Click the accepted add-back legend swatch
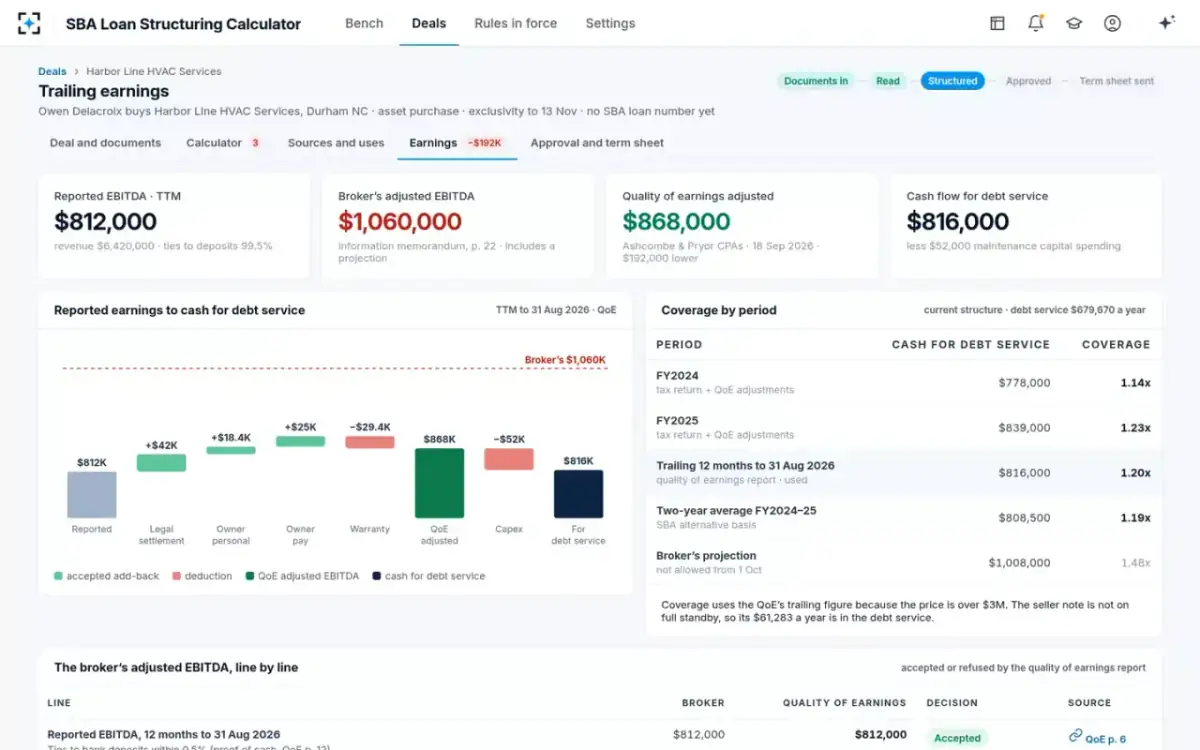1200x750 pixels. click(x=58, y=576)
